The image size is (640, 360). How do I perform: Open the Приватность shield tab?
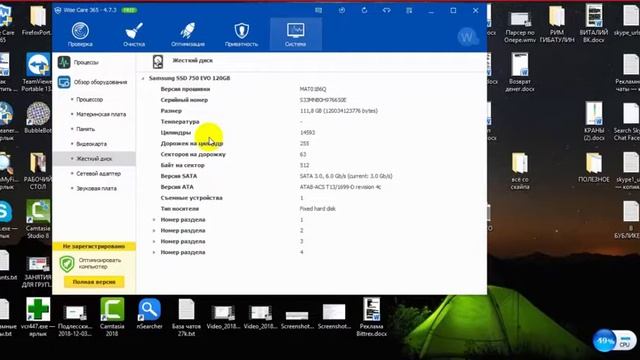(241, 35)
